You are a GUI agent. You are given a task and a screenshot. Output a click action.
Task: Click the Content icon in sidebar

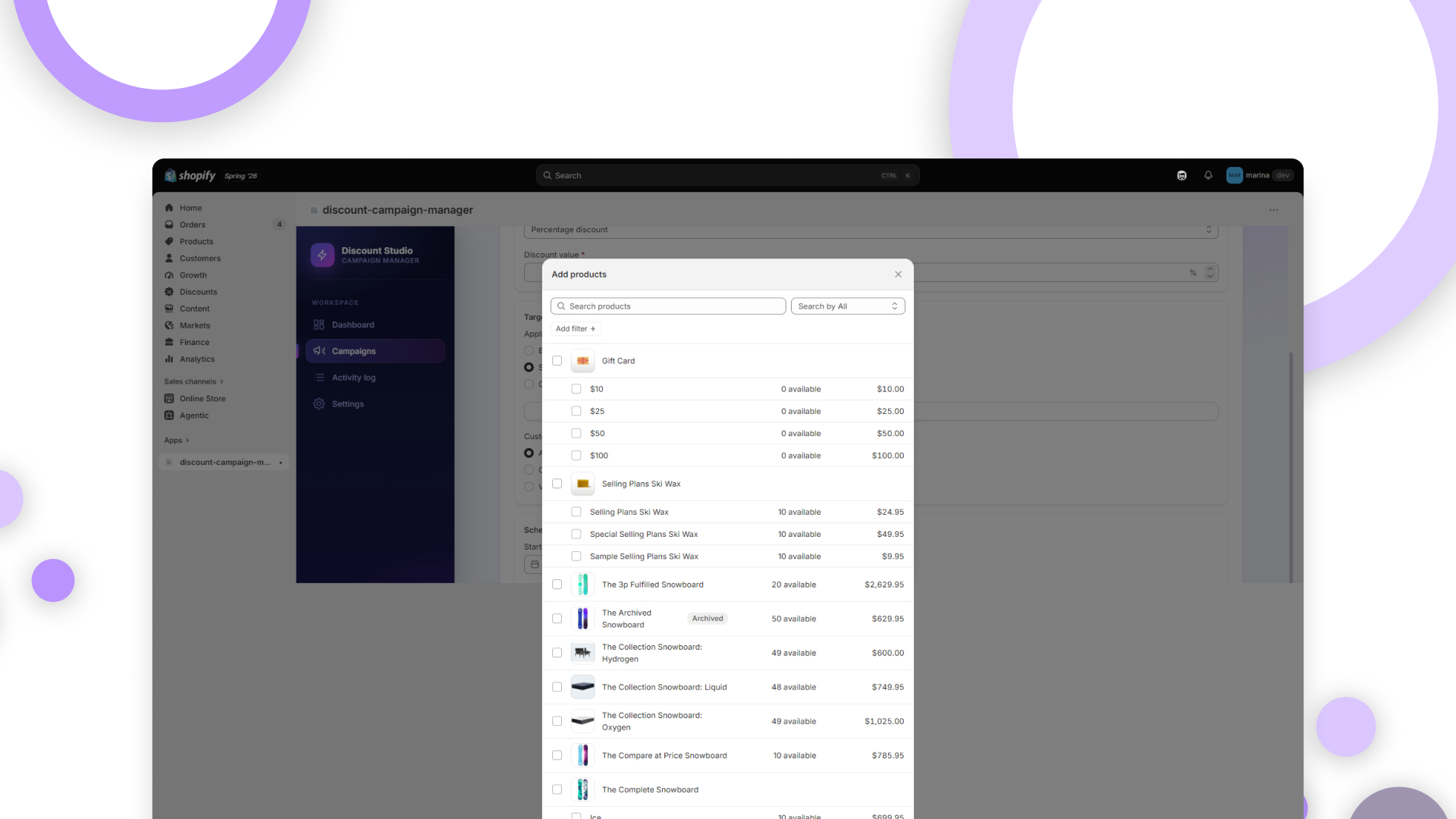coord(169,309)
